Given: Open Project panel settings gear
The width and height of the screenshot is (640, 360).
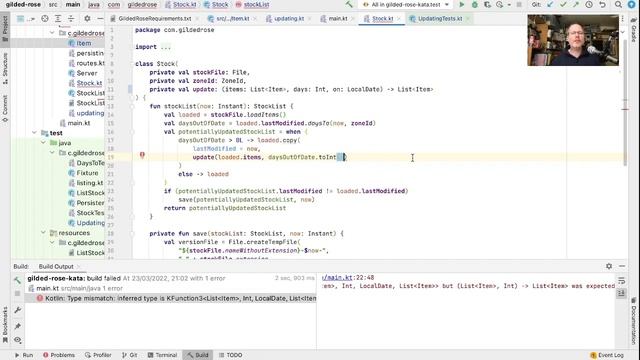Looking at the screenshot, I should pos(87,18).
